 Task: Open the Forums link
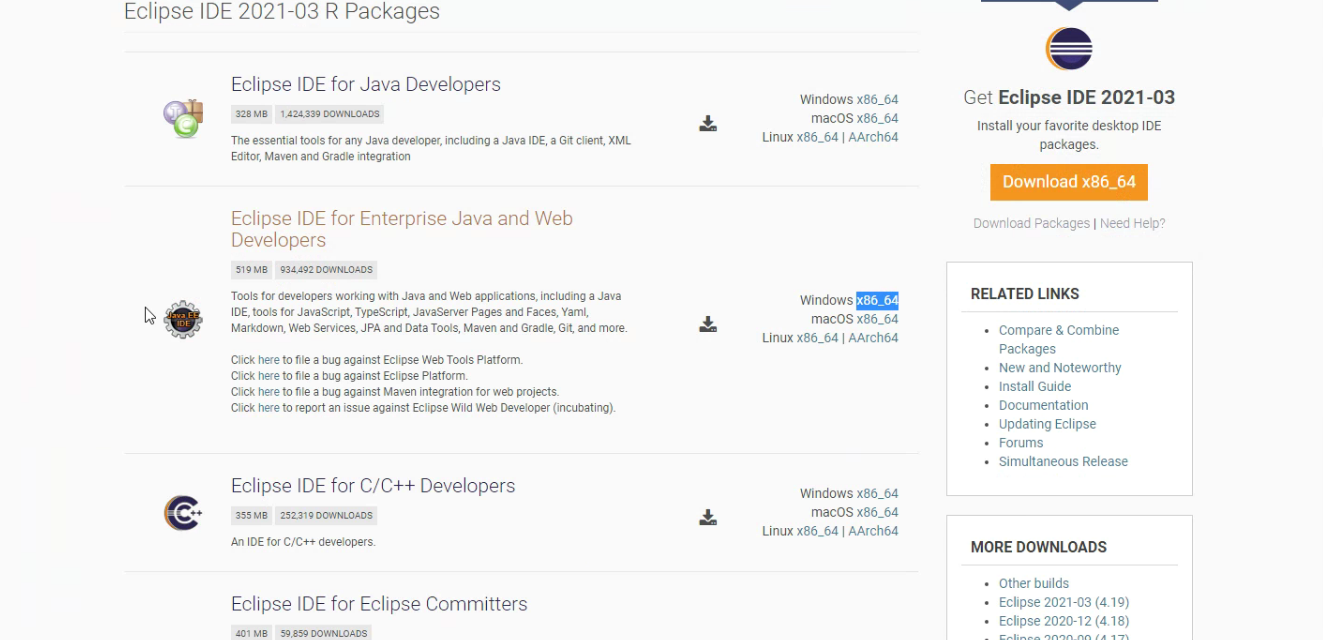[1021, 442]
